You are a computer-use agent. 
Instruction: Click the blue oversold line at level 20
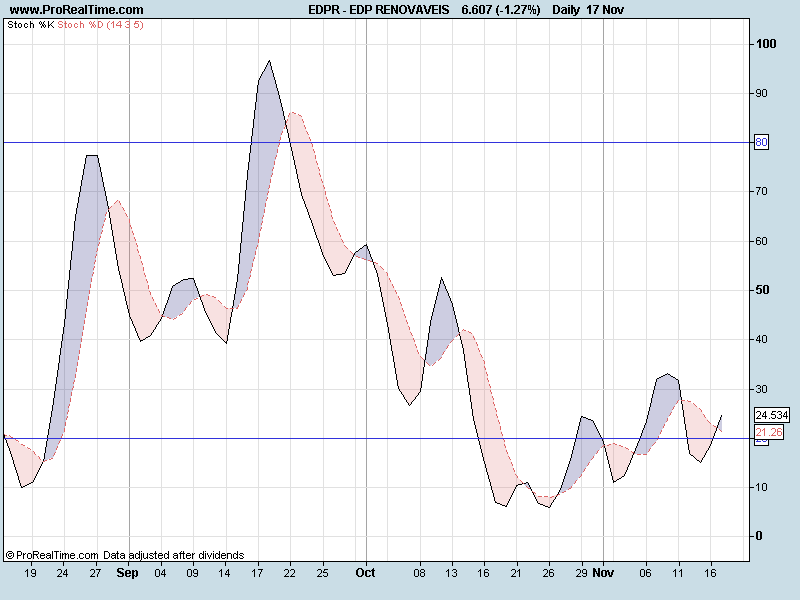pos(378,438)
